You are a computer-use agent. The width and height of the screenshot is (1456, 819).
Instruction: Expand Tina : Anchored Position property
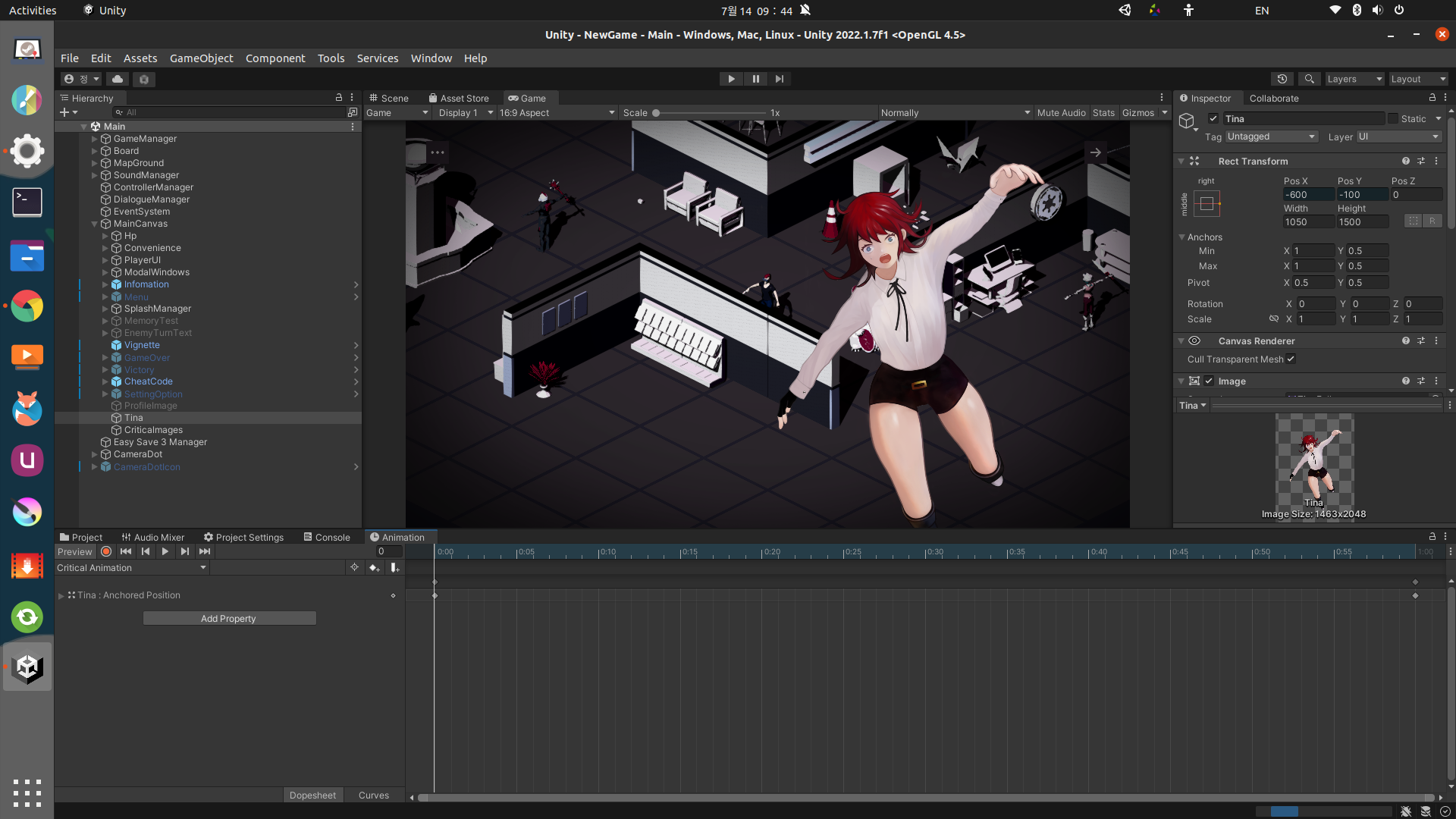coord(61,595)
